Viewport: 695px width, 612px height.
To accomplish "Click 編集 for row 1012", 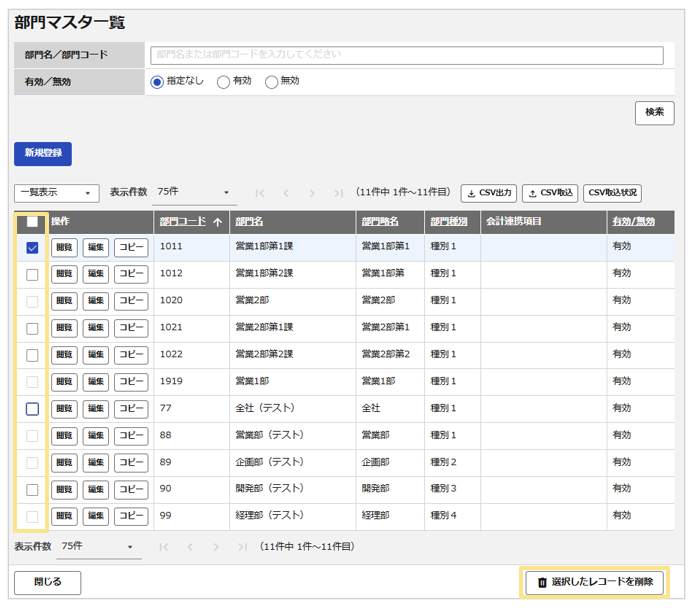I will tap(96, 275).
